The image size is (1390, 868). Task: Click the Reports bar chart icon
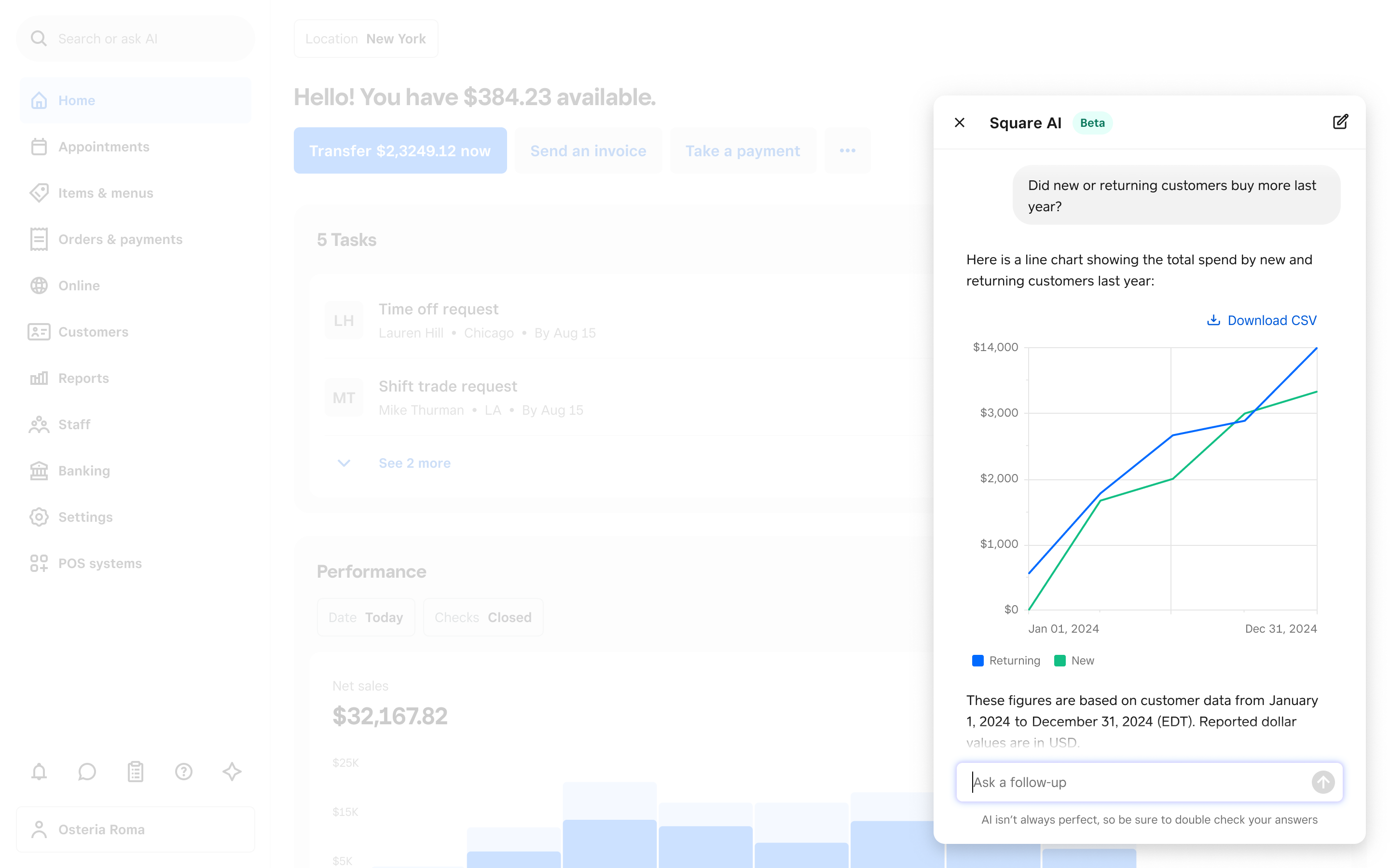tap(39, 378)
